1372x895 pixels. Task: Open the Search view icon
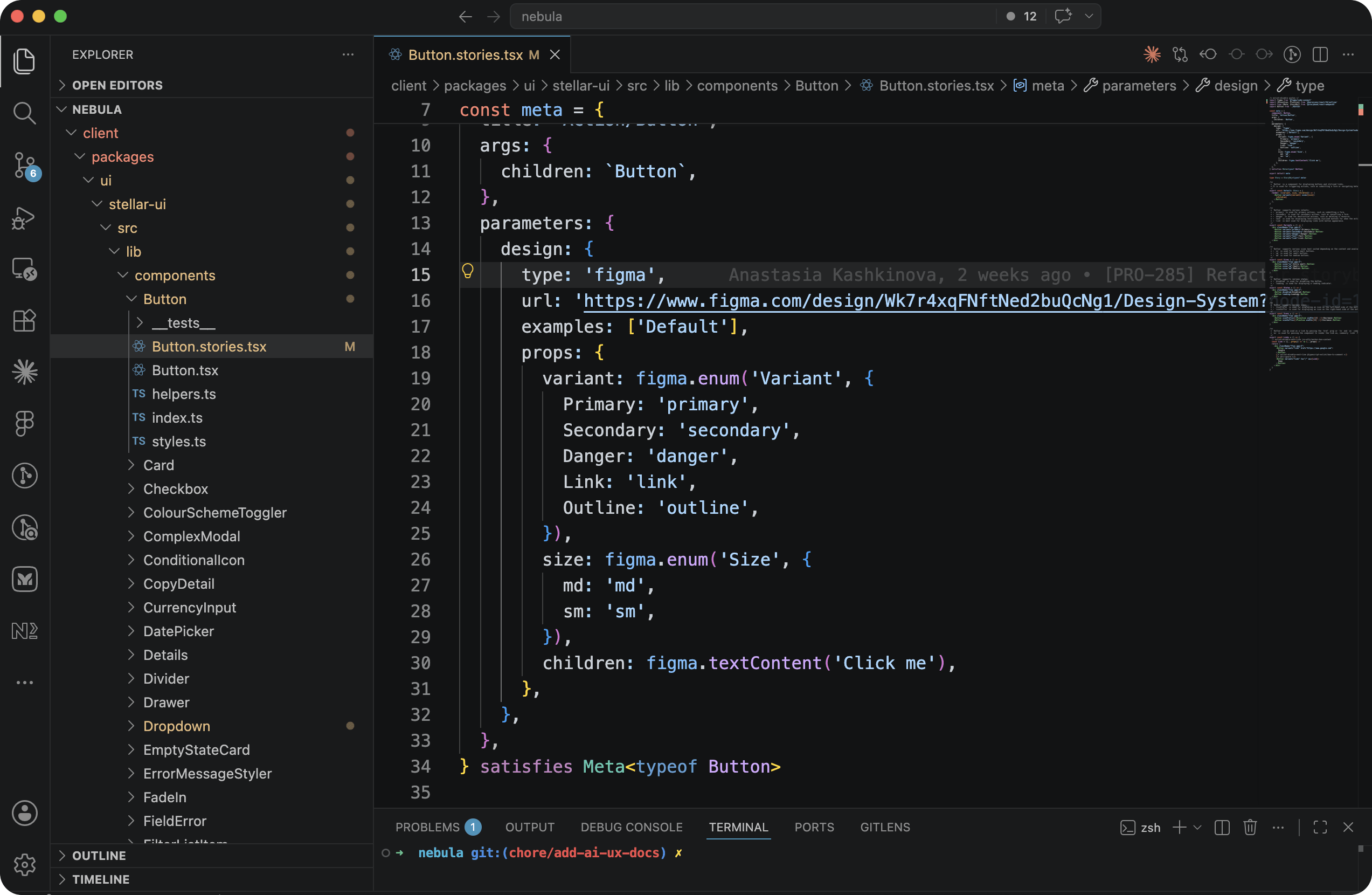tap(24, 113)
